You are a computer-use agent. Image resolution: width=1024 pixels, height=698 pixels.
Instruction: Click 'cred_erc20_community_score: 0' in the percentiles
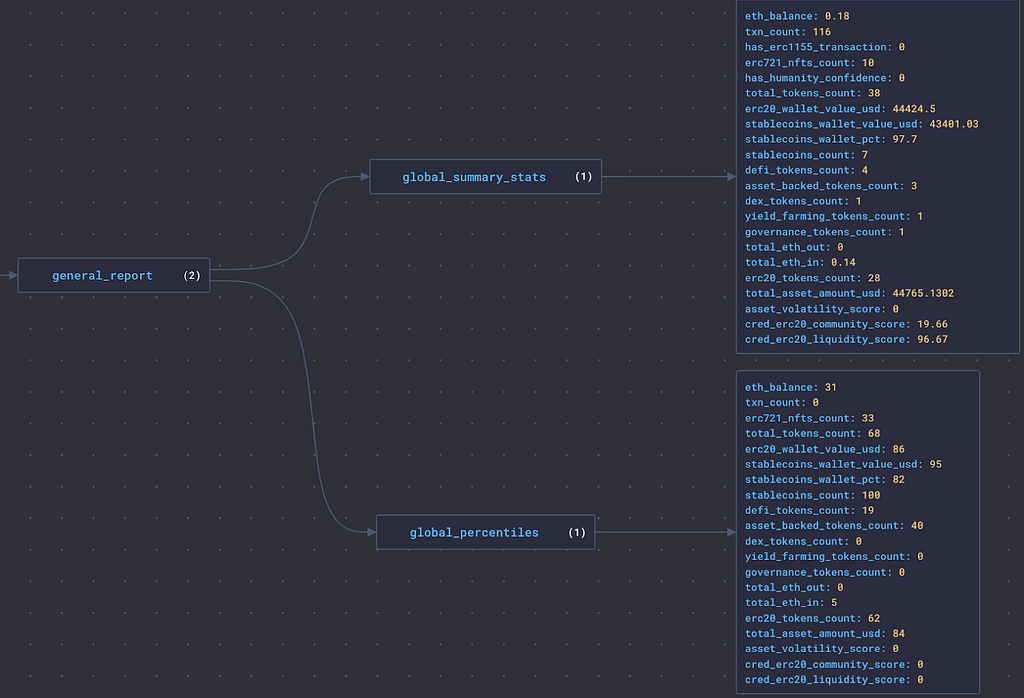click(x=834, y=665)
